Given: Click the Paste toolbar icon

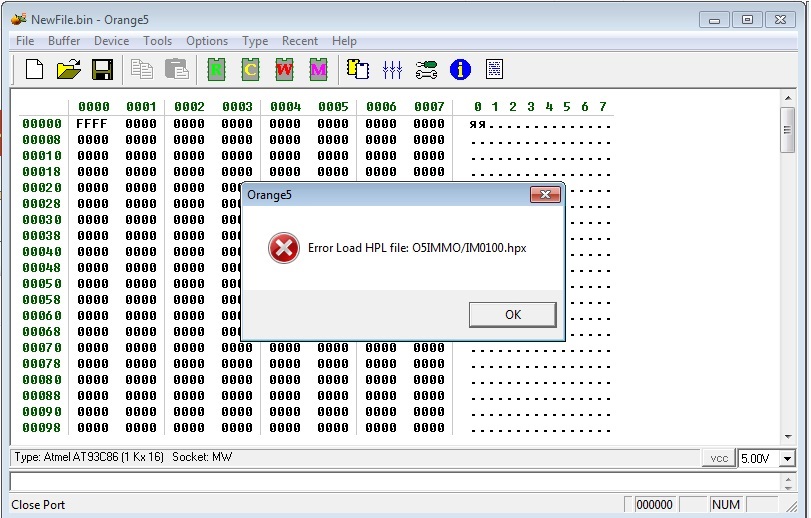Looking at the screenshot, I should pos(176,69).
